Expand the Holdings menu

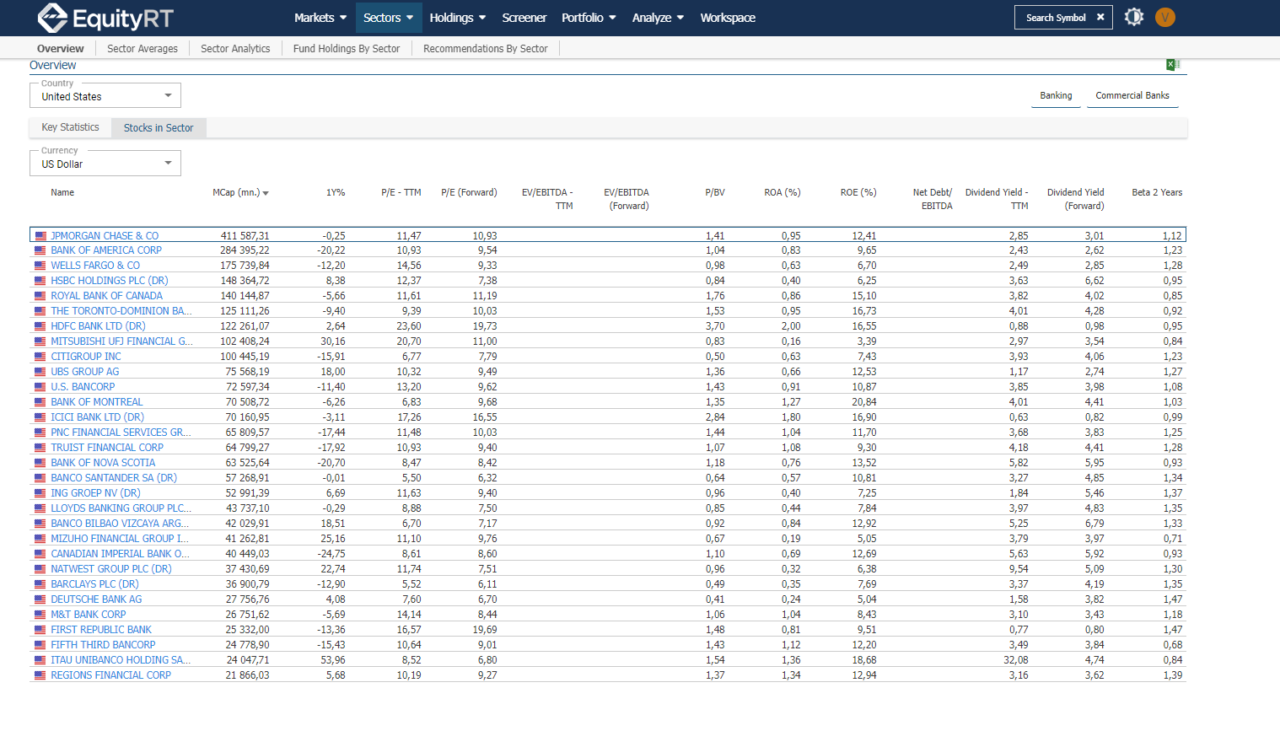tap(457, 18)
